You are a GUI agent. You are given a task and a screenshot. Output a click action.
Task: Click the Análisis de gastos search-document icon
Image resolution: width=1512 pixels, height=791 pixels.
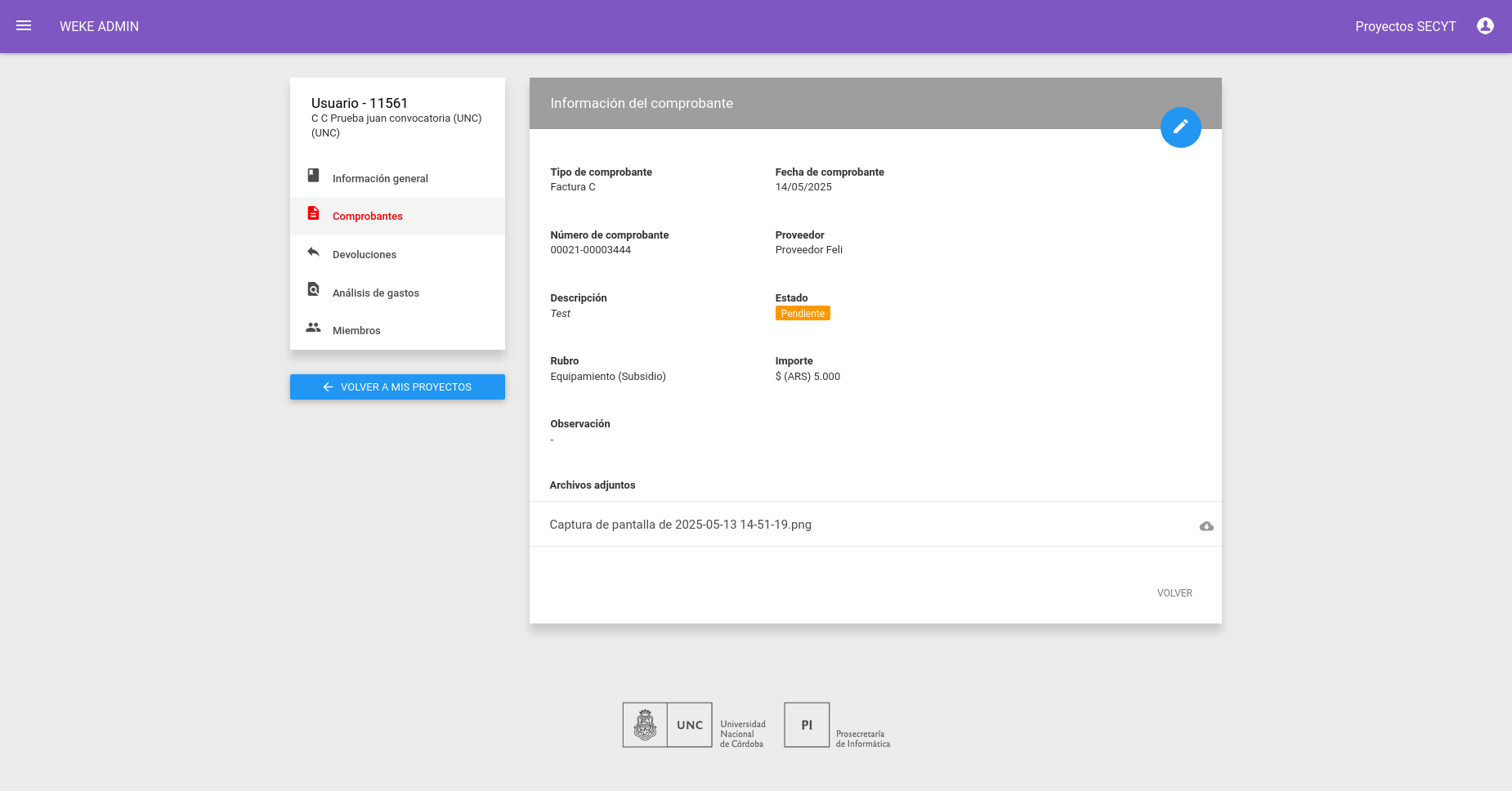[313, 289]
